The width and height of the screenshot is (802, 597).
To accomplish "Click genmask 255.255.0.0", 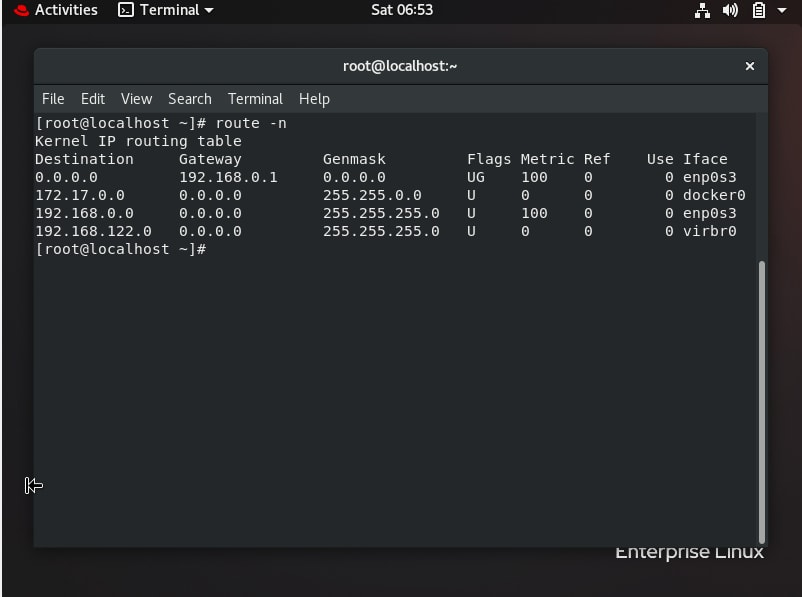I will coord(372,195).
